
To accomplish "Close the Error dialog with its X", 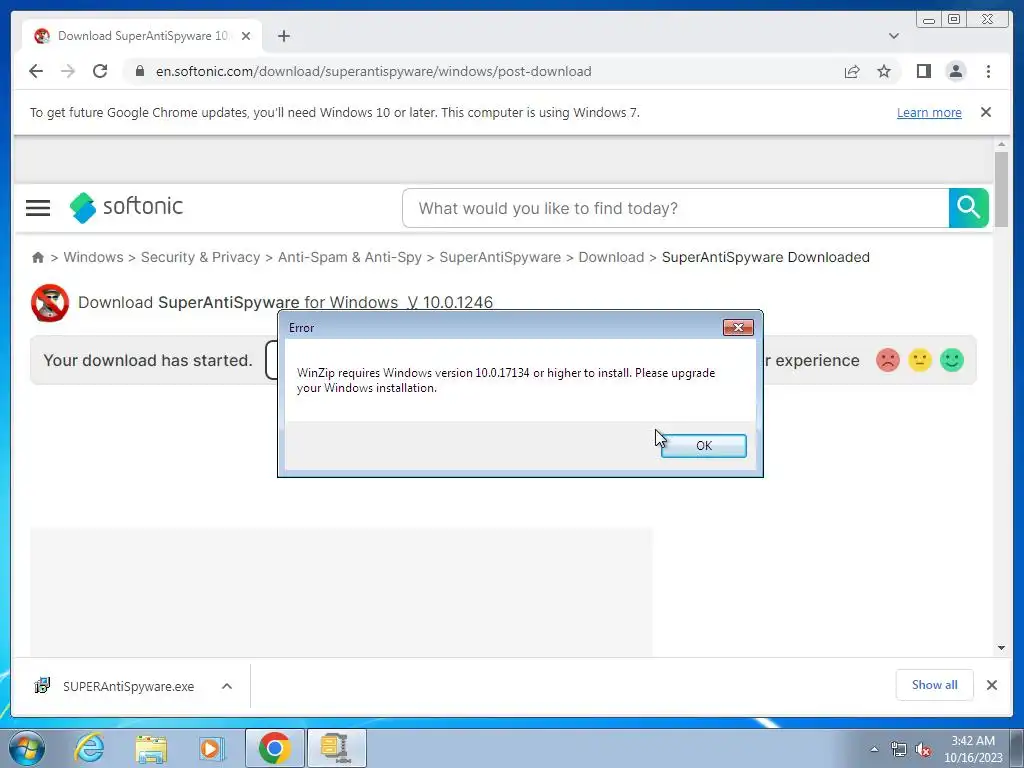I will (x=738, y=327).
